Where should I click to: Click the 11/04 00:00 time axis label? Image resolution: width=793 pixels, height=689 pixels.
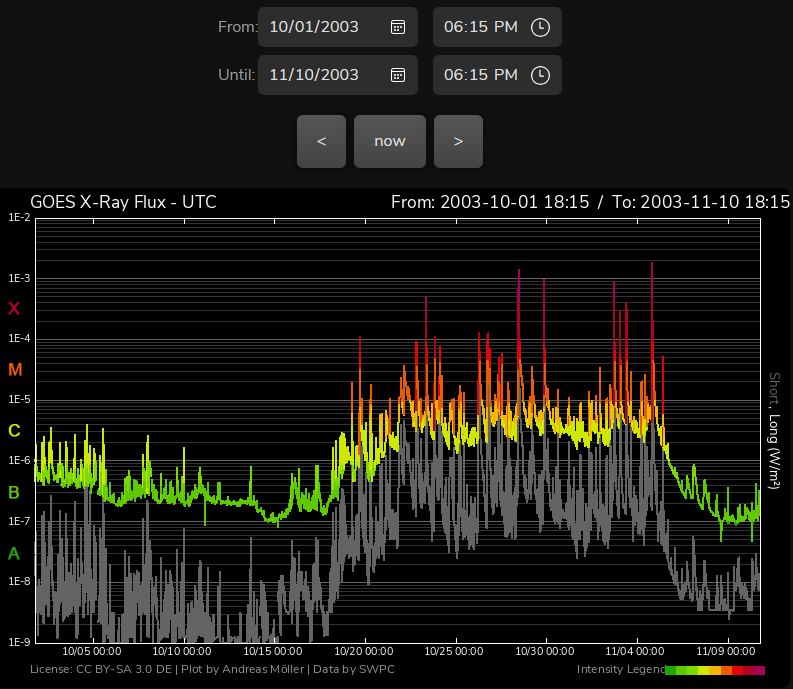pyautogui.click(x=635, y=651)
